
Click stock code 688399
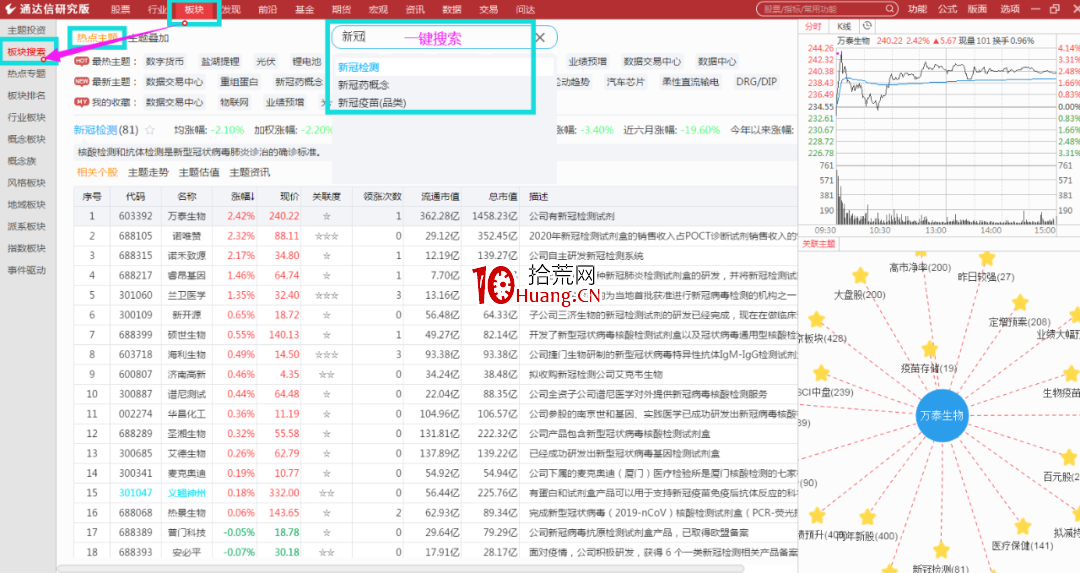(135, 335)
